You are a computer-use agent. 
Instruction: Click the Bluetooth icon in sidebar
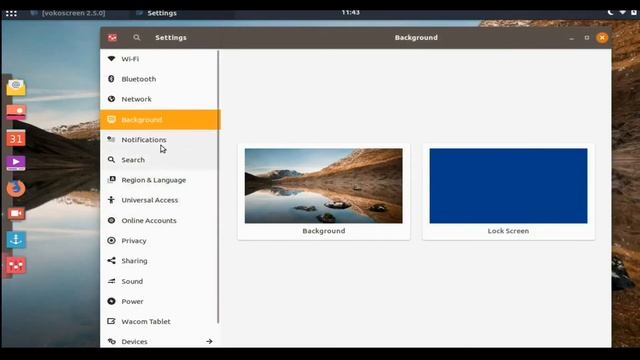point(111,79)
